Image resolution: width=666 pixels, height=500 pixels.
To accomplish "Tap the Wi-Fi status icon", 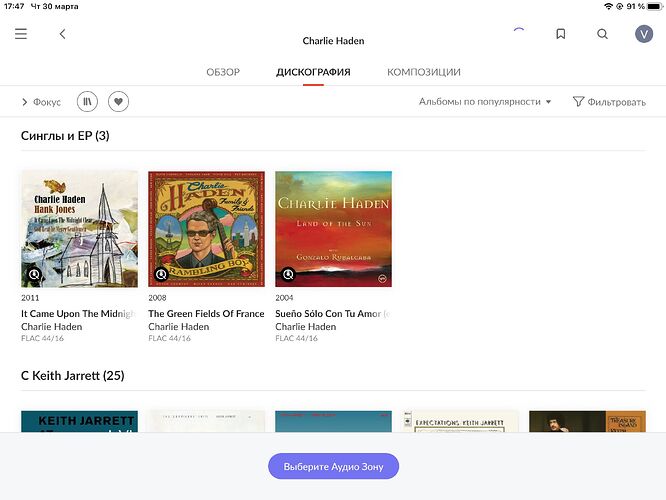I will click(608, 6).
